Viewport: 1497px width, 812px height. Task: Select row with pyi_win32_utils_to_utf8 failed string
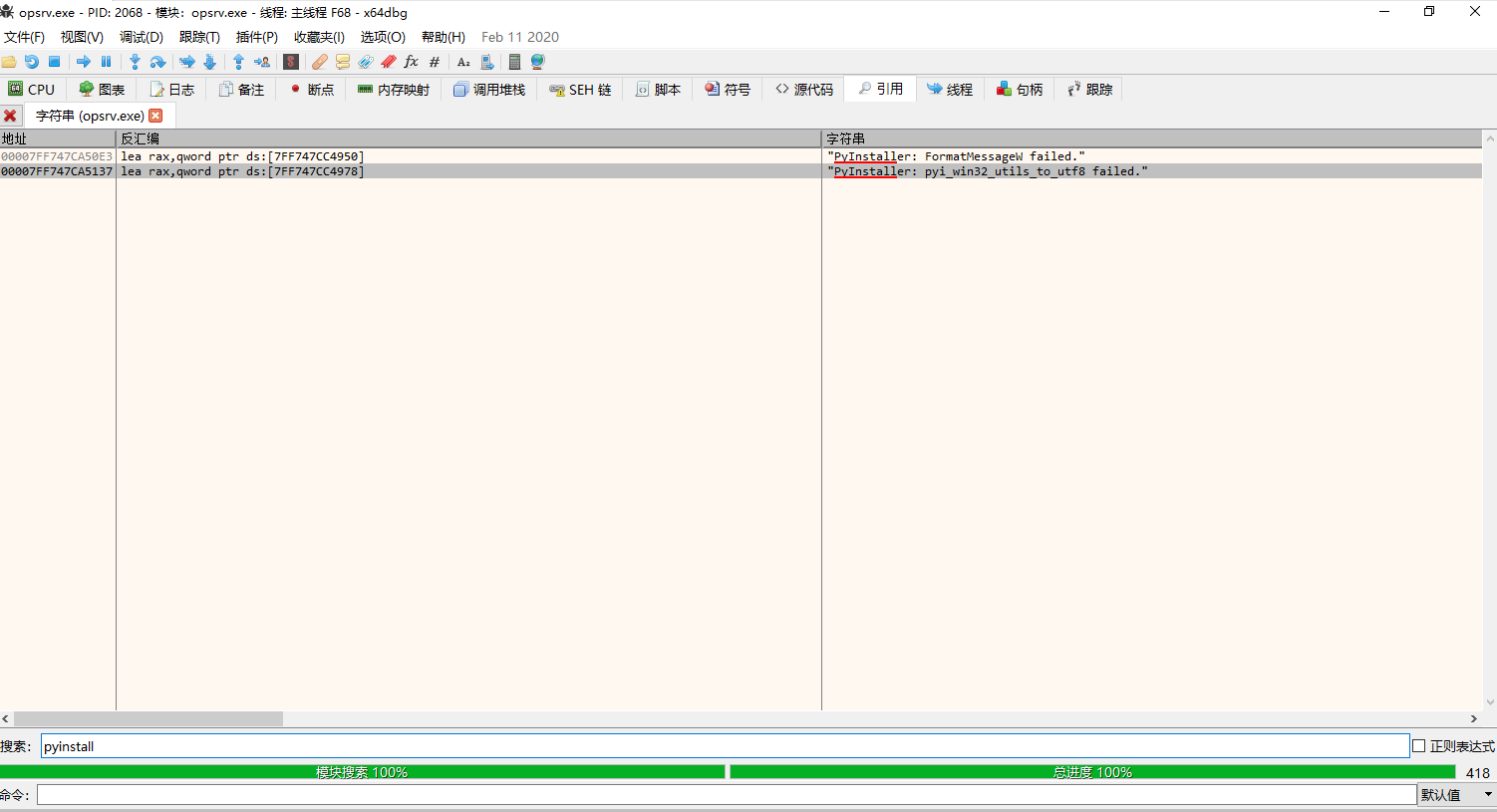coord(741,171)
